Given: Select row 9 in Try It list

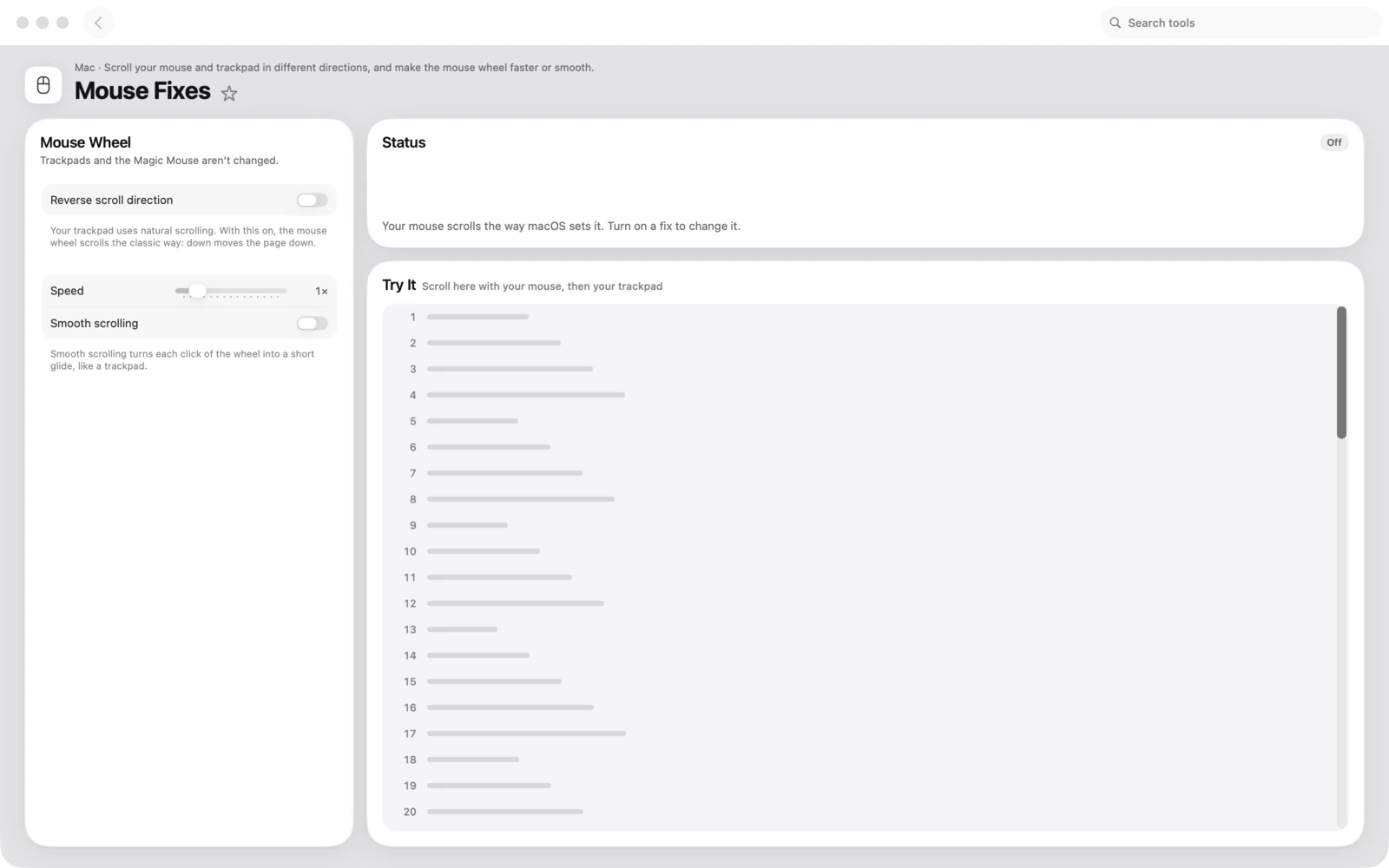Looking at the screenshot, I should 859,525.
